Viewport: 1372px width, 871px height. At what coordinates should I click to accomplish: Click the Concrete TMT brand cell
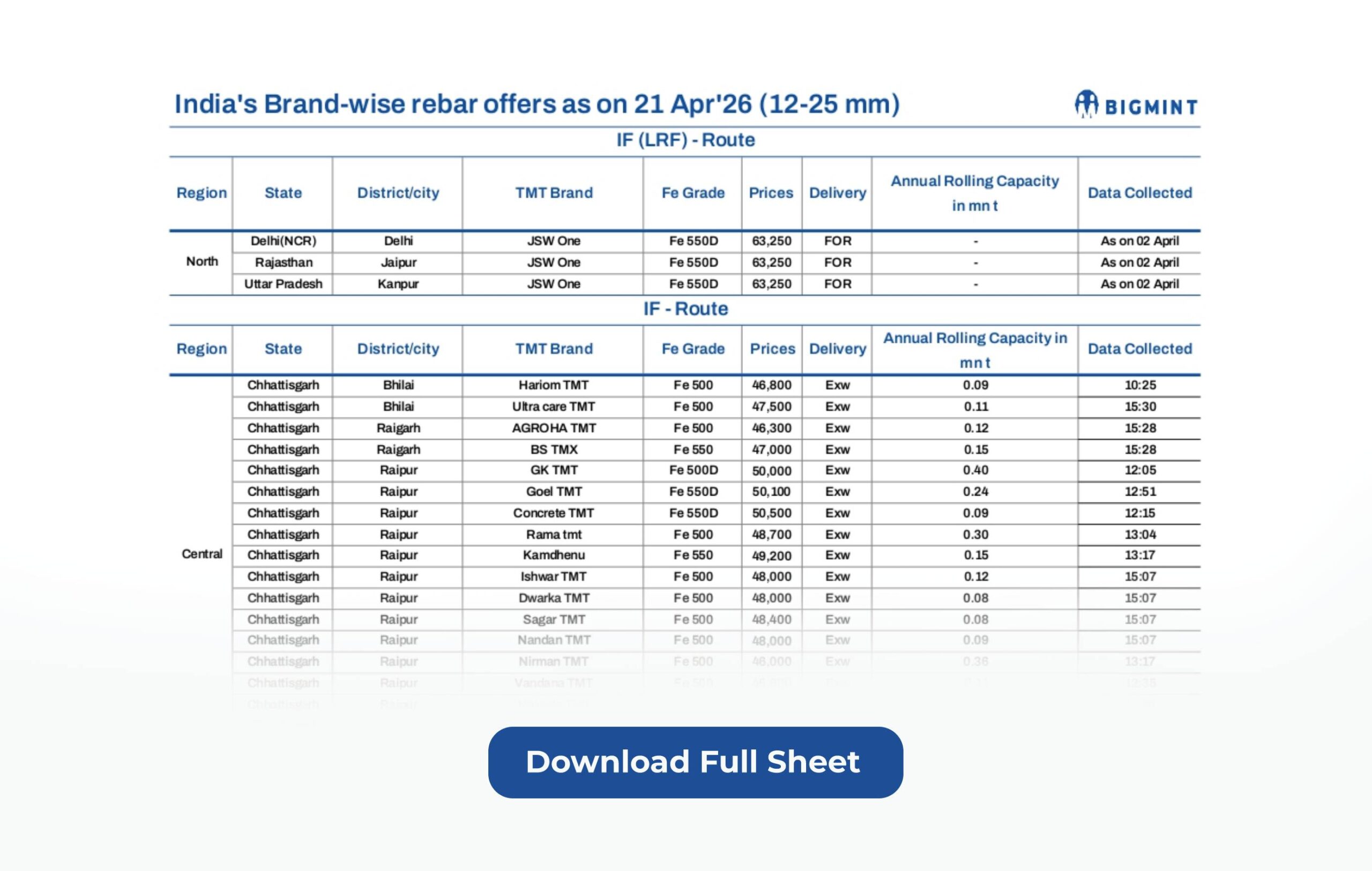(553, 513)
